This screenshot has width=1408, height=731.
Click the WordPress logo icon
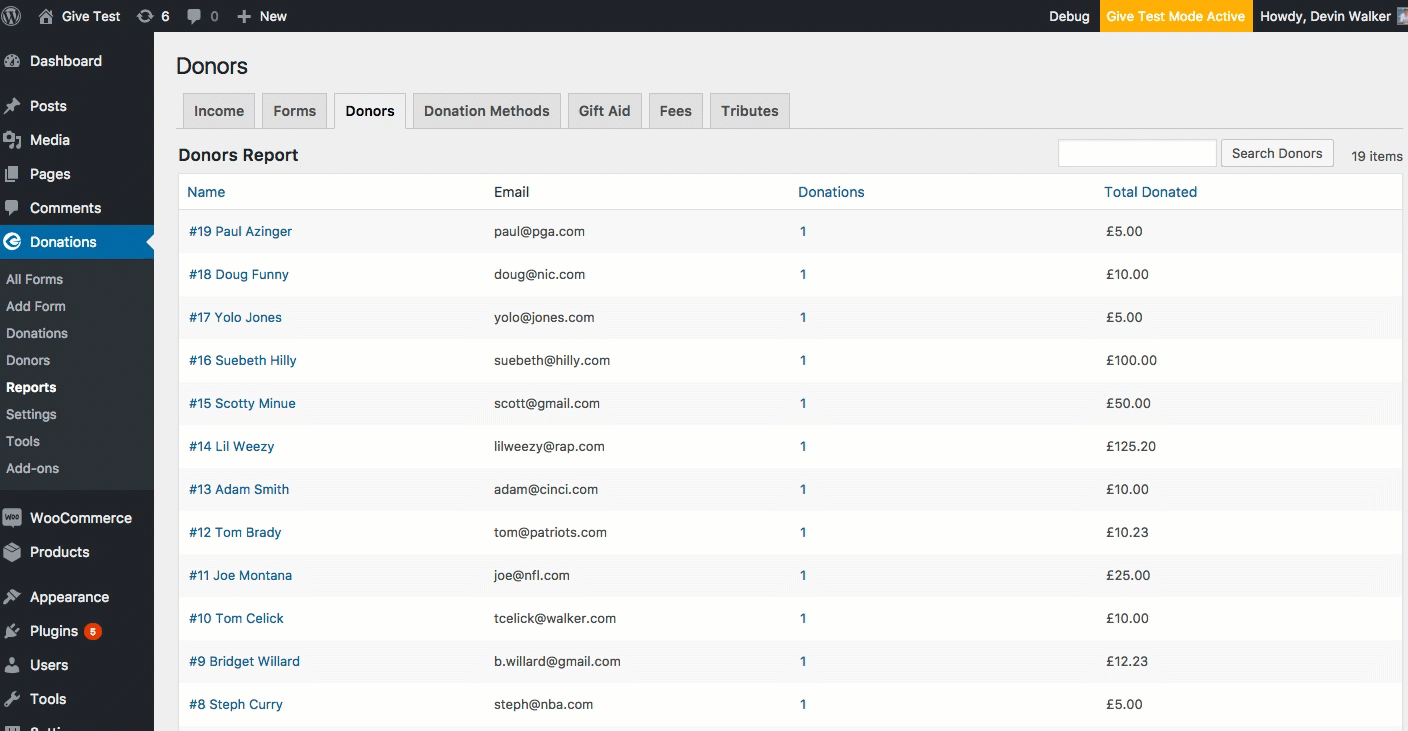tap(12, 16)
